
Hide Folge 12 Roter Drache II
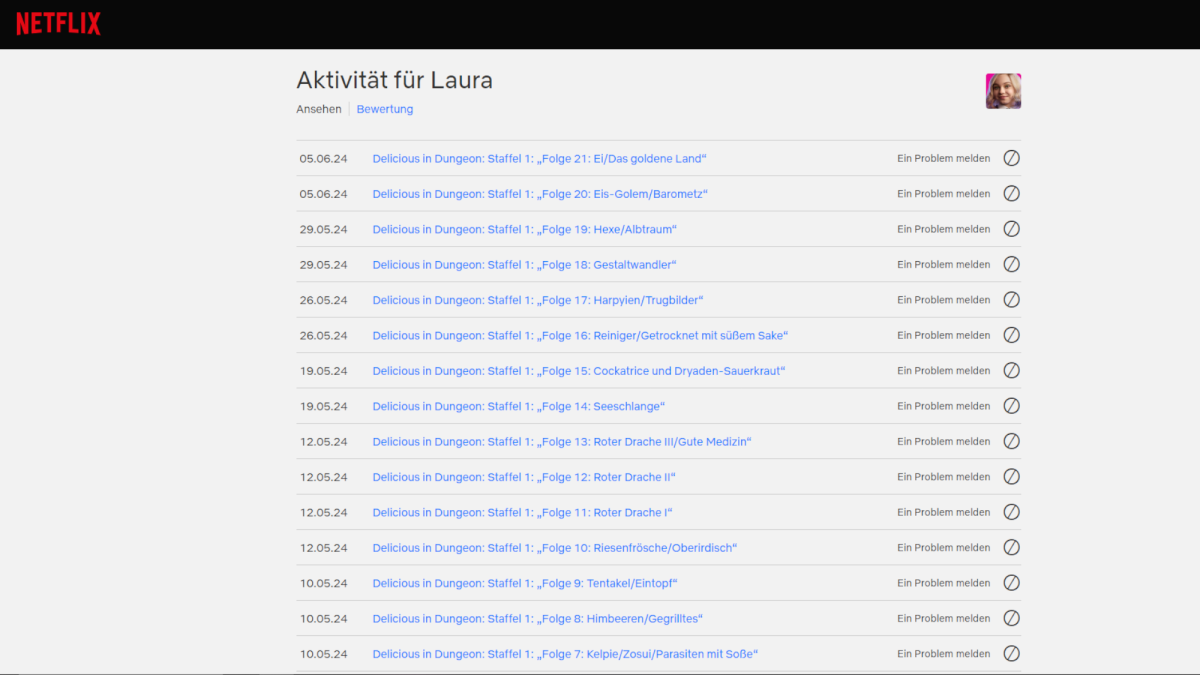tap(1011, 477)
